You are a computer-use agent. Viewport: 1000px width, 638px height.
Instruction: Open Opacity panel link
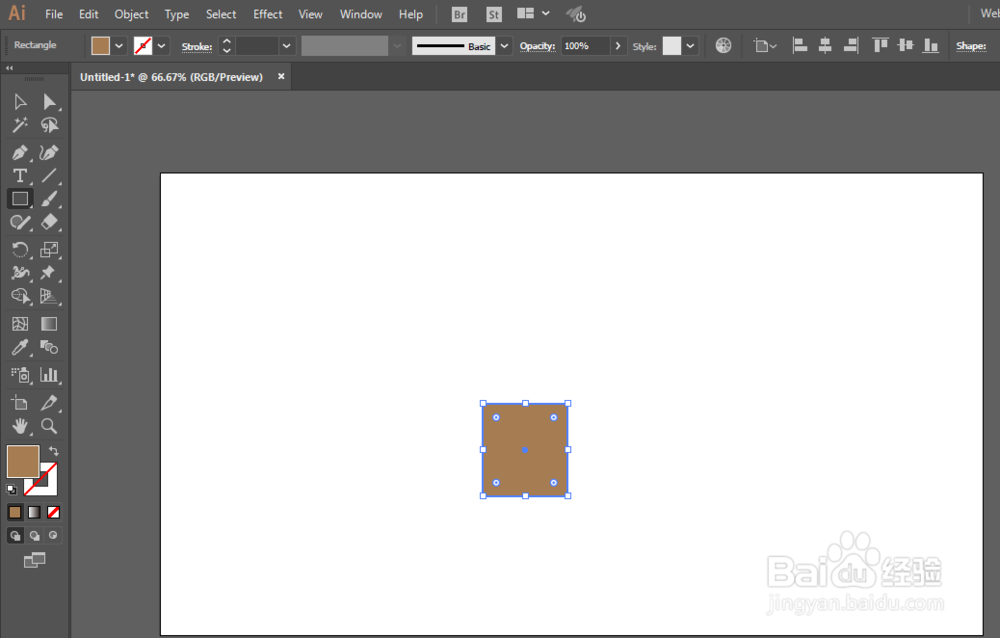pos(537,46)
